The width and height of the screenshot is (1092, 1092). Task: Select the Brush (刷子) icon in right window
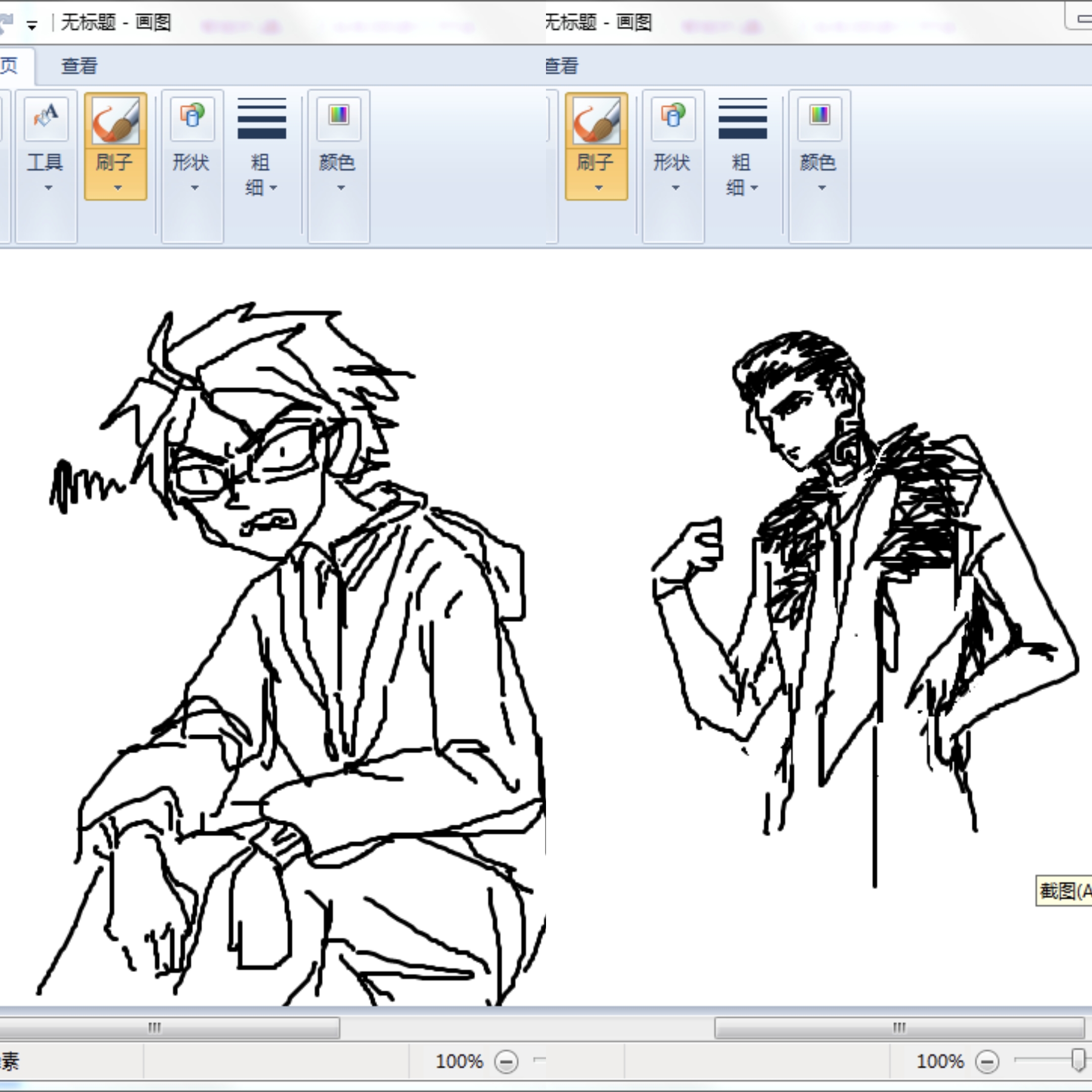coord(597,119)
